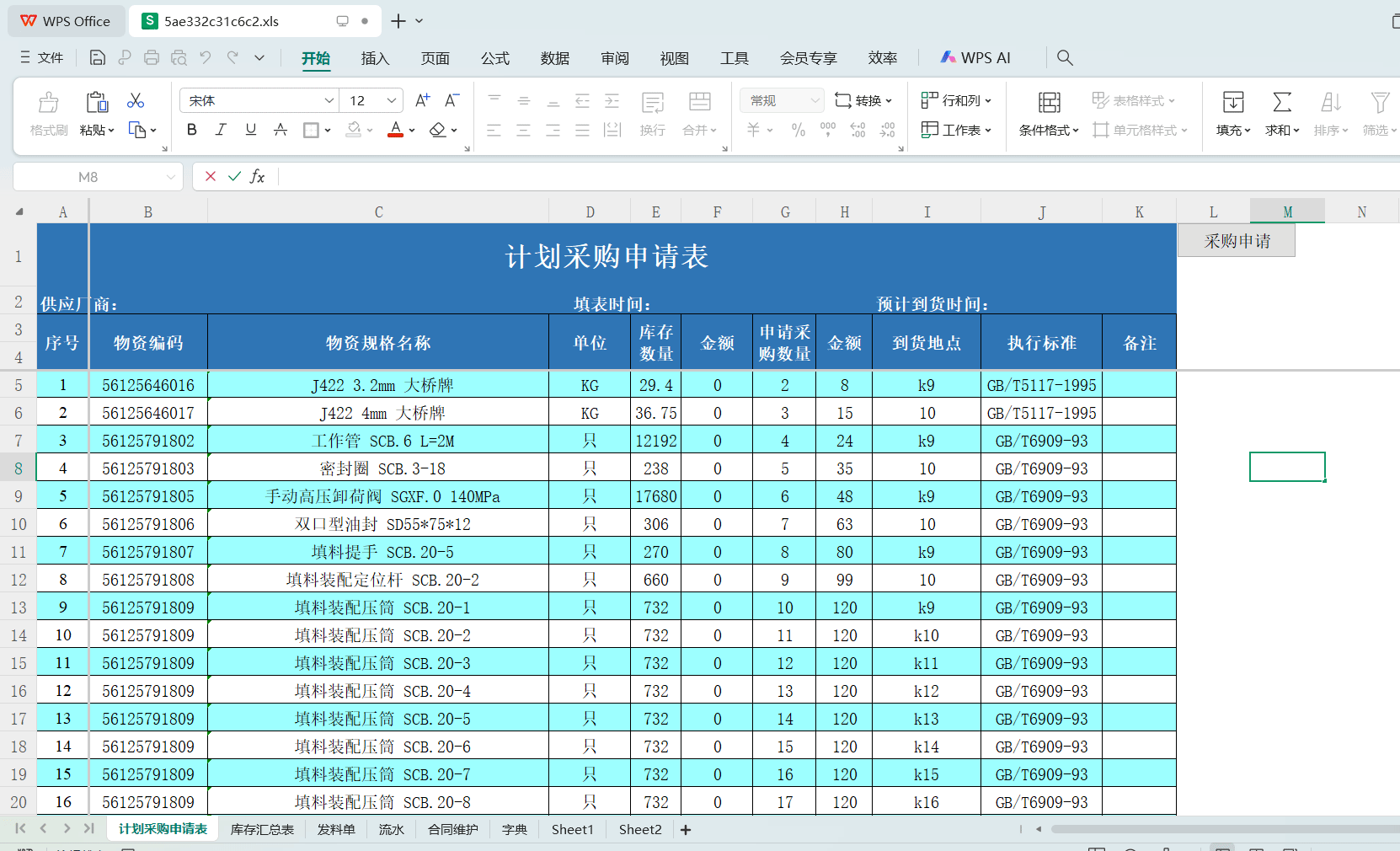Apply bold formatting with the B icon
Screen dimensions: 1400x851
[191, 130]
